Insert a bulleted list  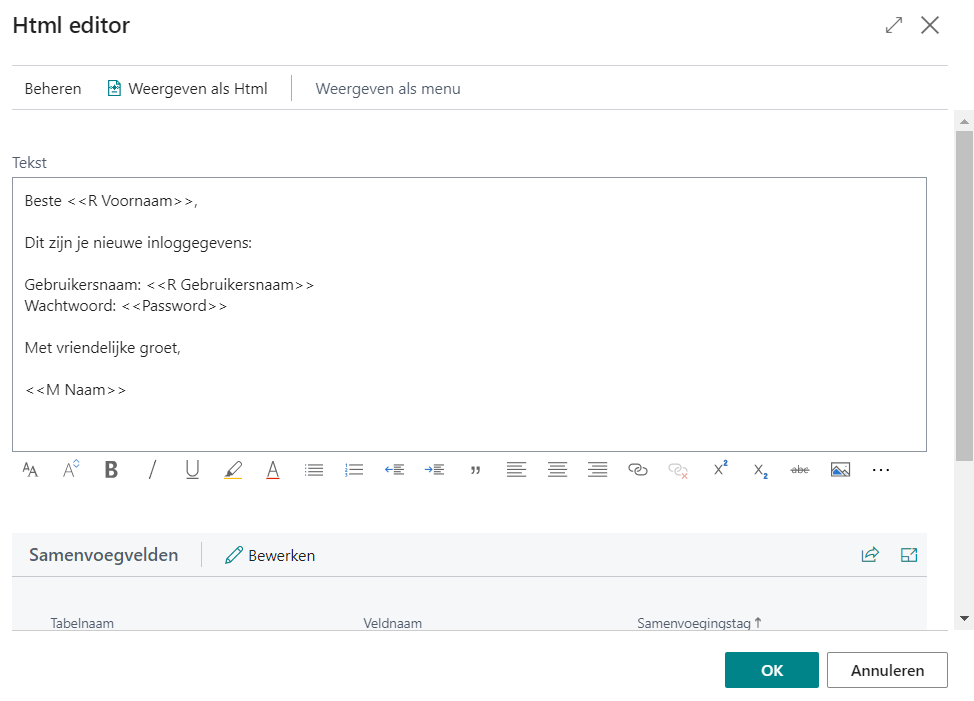[314, 470]
